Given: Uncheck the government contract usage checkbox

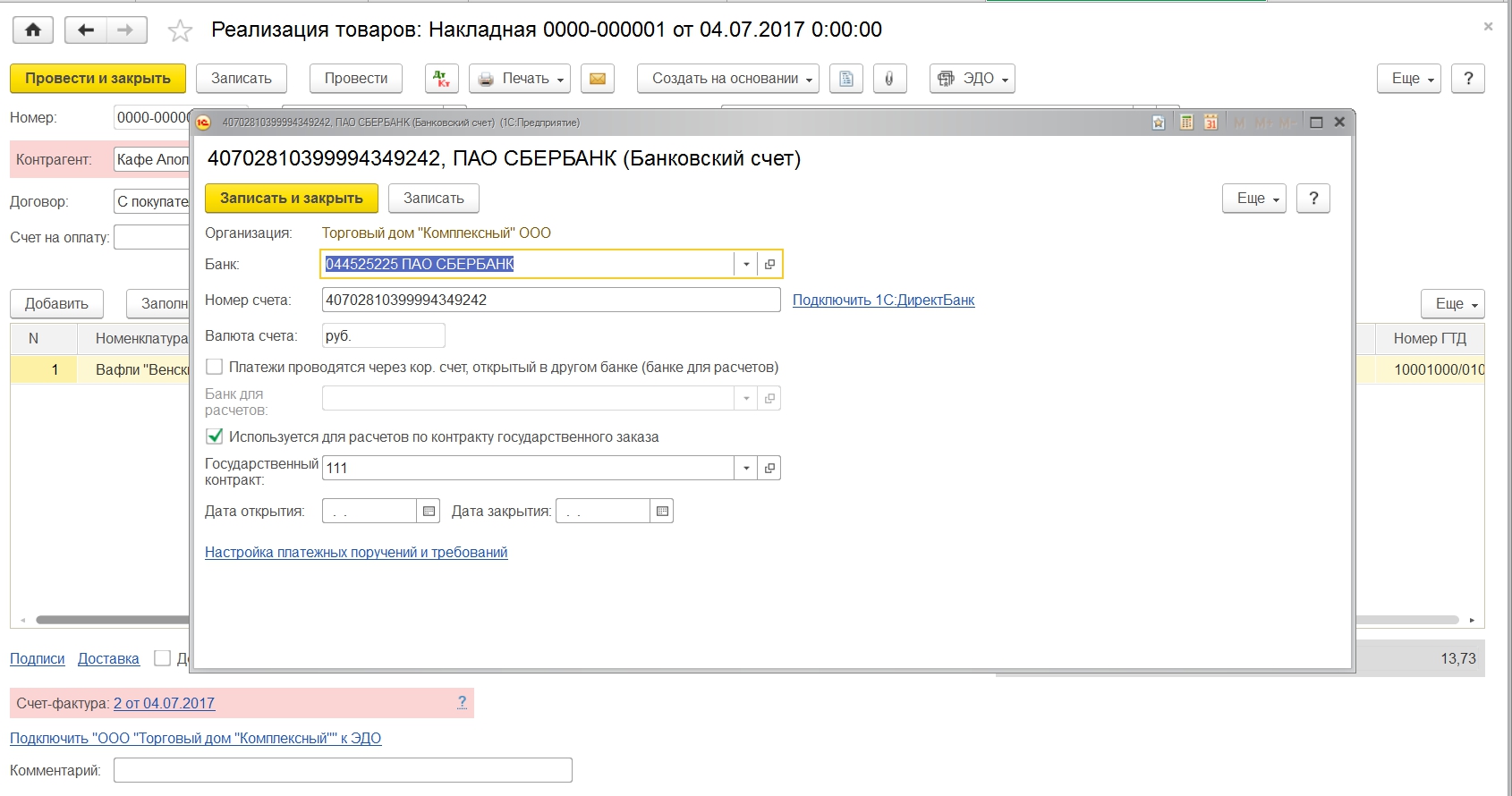Looking at the screenshot, I should point(215,436).
